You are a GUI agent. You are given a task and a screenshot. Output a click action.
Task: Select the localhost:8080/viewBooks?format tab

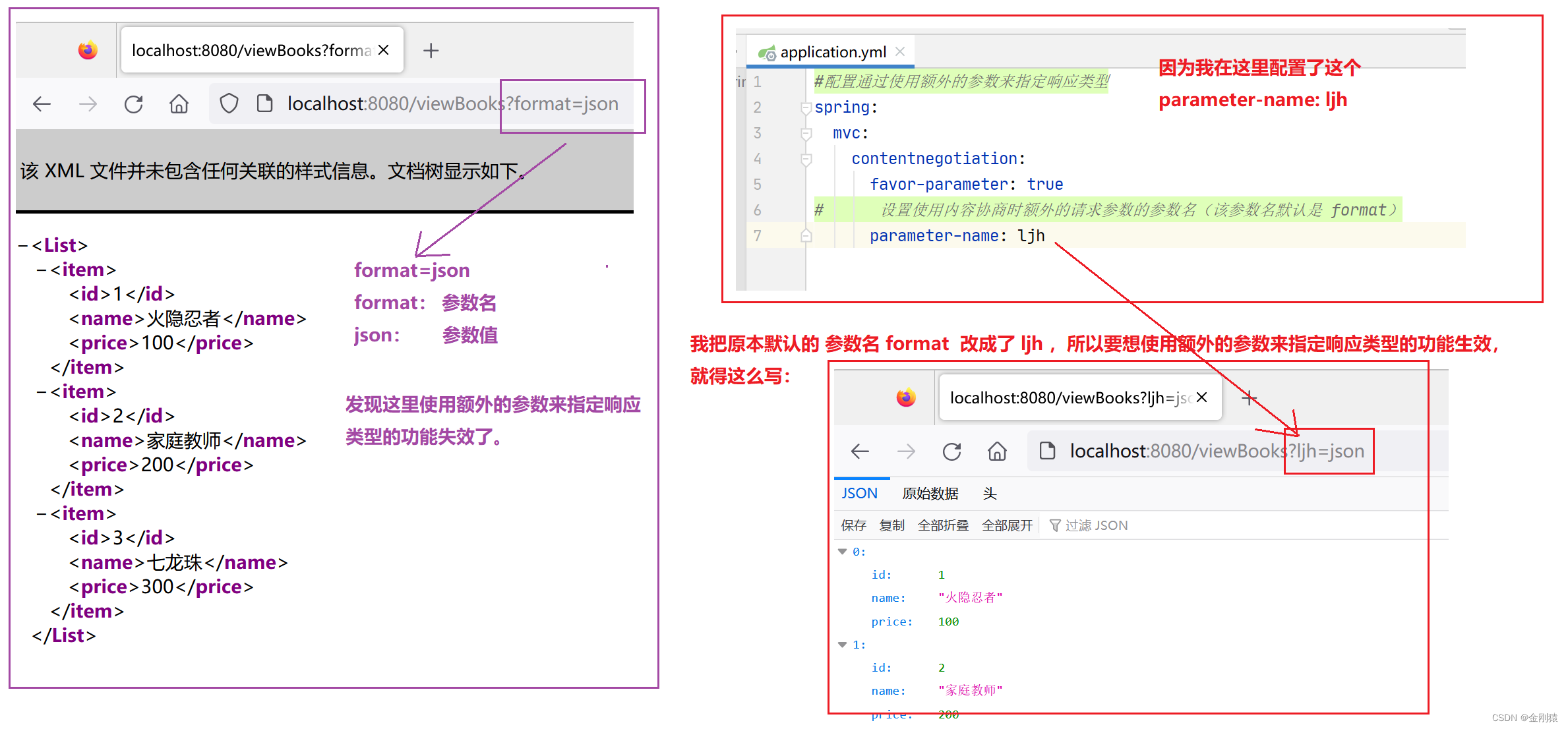262,50
